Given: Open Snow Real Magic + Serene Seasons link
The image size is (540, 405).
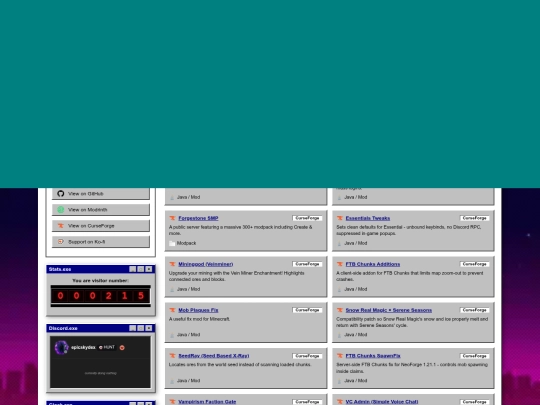Looking at the screenshot, I should coord(388,310).
